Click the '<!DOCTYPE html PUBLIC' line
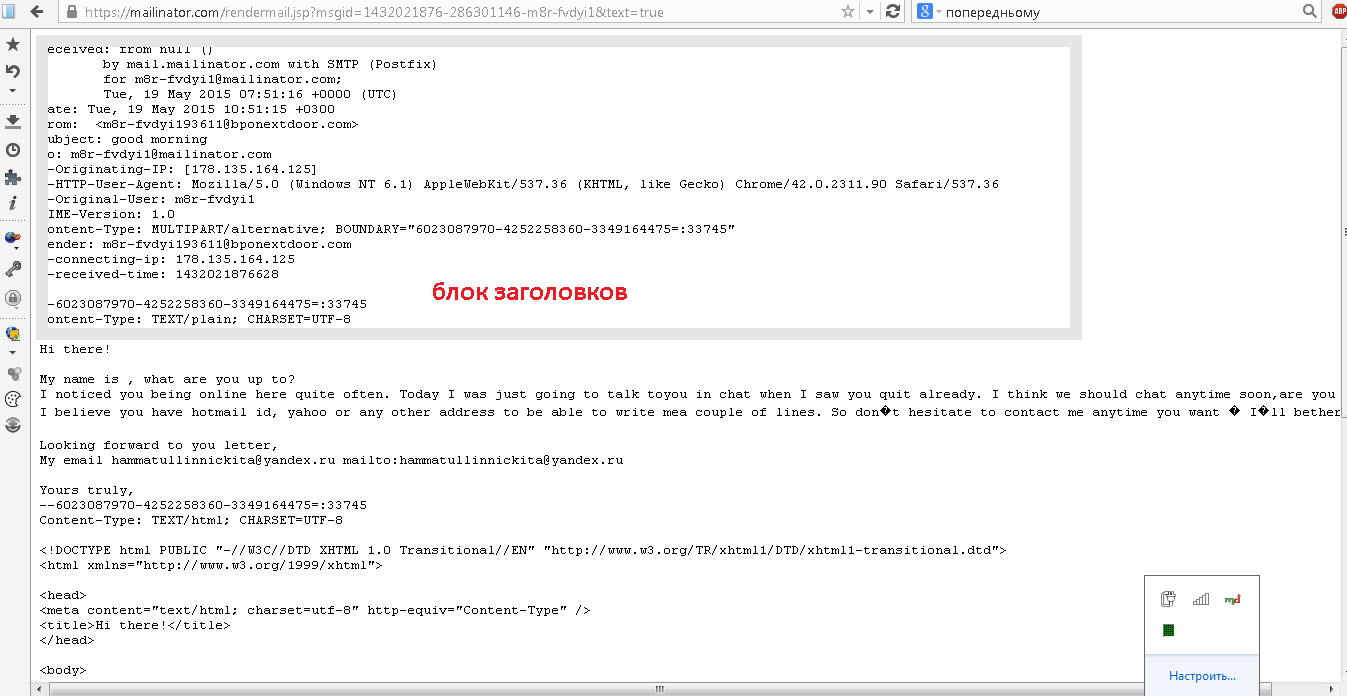1347x696 pixels. tap(523, 550)
